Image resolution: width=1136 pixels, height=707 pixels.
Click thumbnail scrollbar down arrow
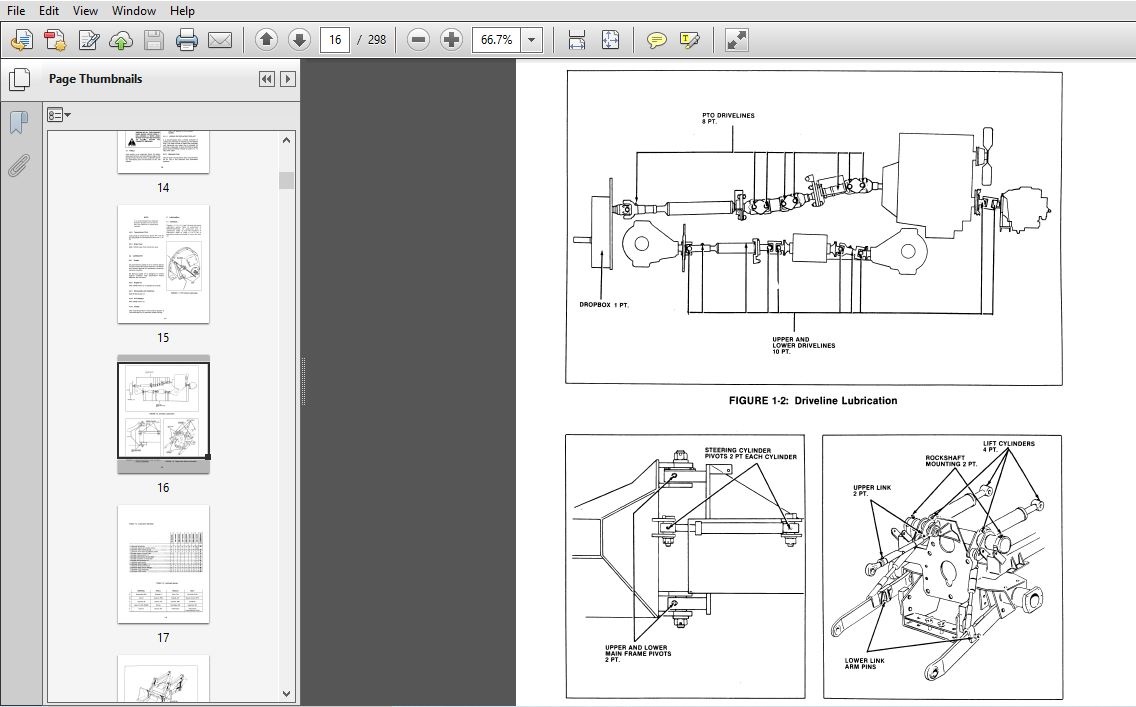click(x=287, y=694)
